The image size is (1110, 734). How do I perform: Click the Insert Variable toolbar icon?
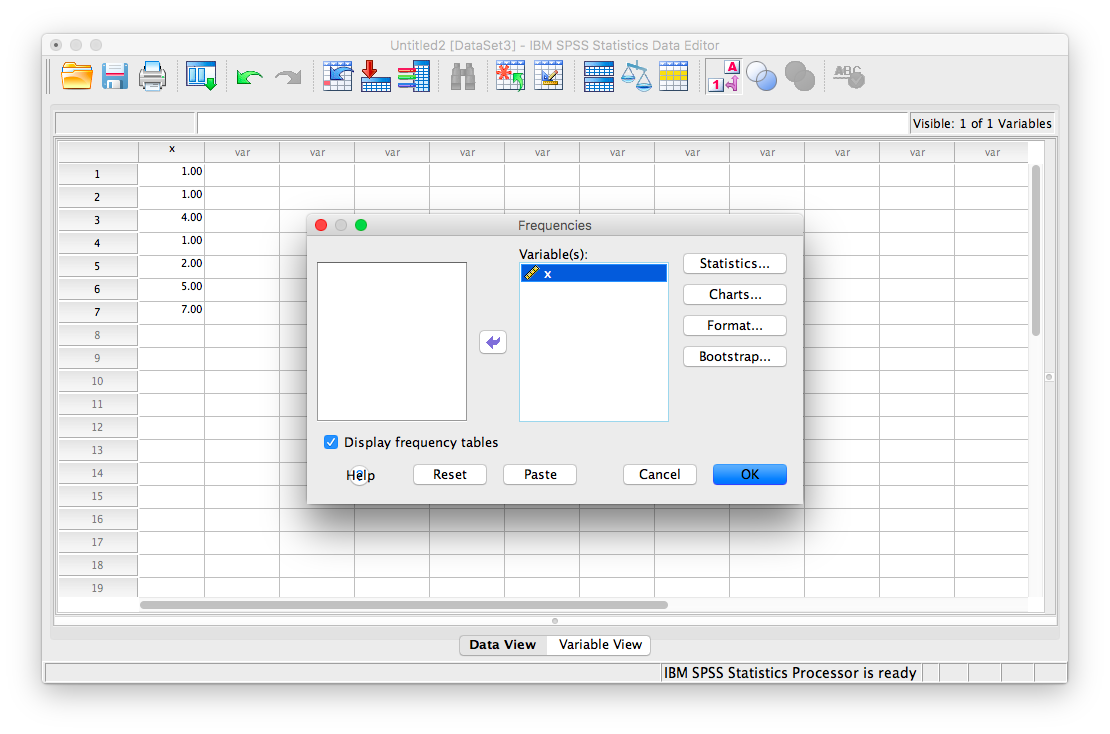(x=549, y=76)
